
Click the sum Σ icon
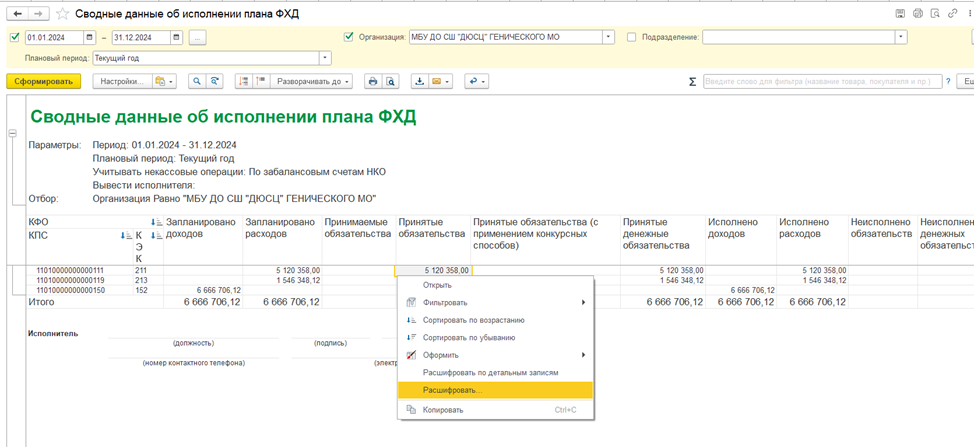692,81
